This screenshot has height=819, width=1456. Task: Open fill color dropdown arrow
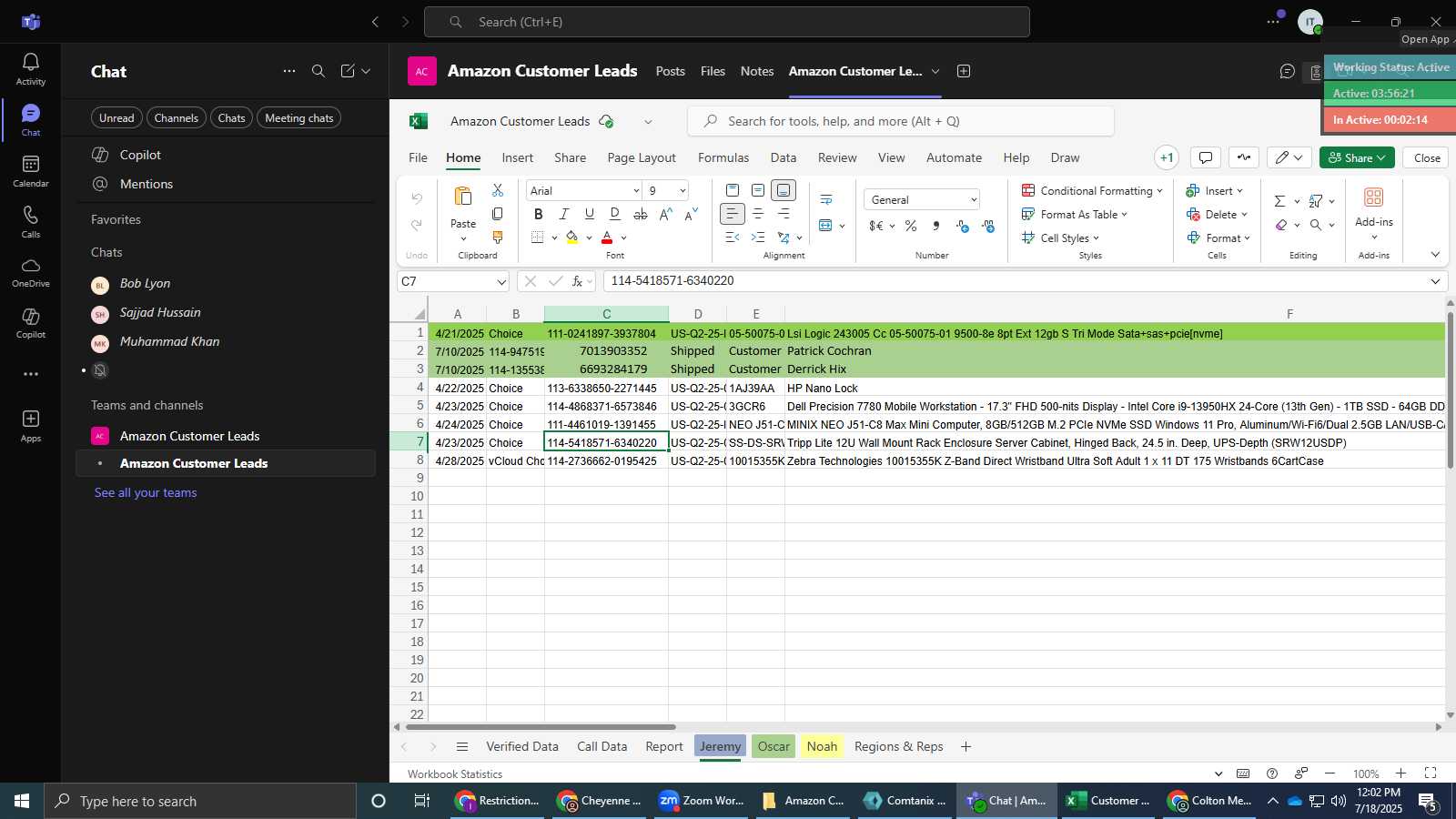pos(589,238)
